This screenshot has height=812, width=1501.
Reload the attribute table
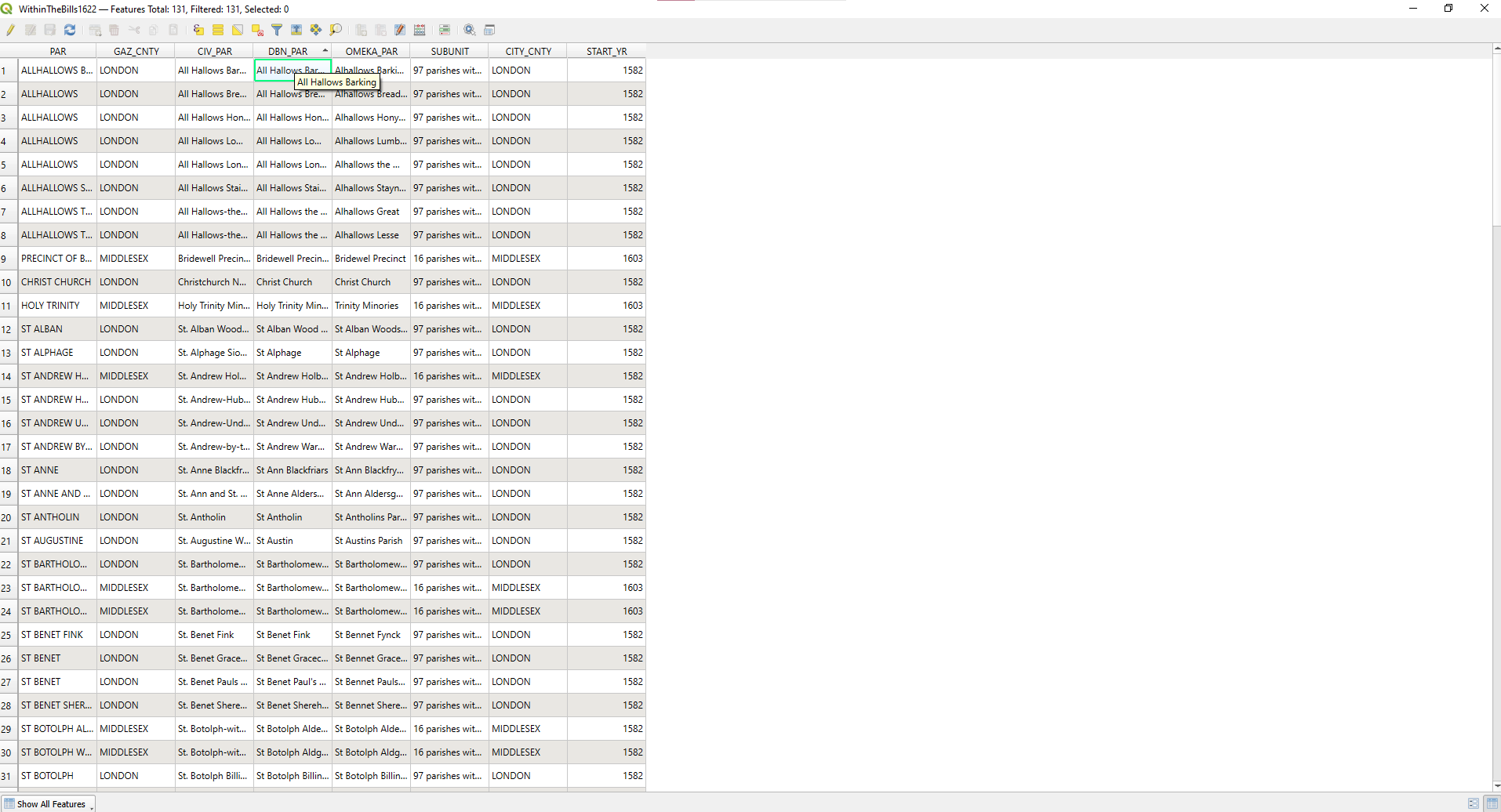pos(69,30)
